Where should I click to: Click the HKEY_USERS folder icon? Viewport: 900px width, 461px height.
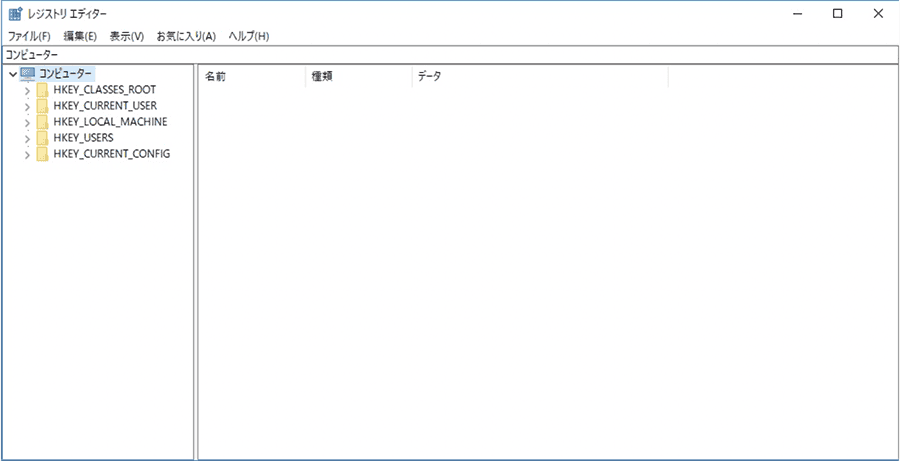(42, 138)
